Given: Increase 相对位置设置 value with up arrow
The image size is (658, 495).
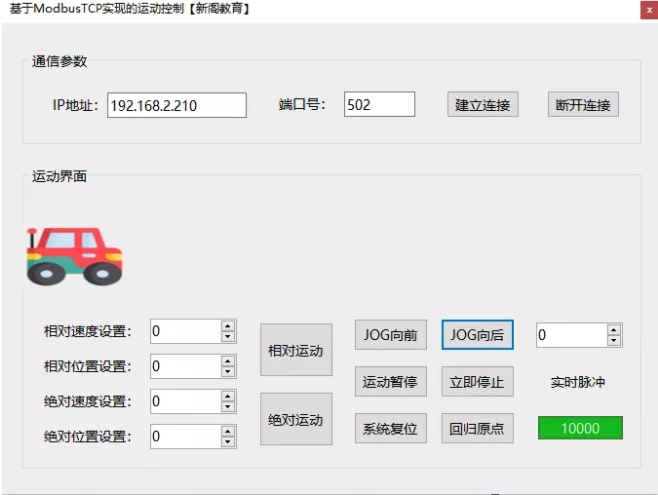Looking at the screenshot, I should 227,361.
